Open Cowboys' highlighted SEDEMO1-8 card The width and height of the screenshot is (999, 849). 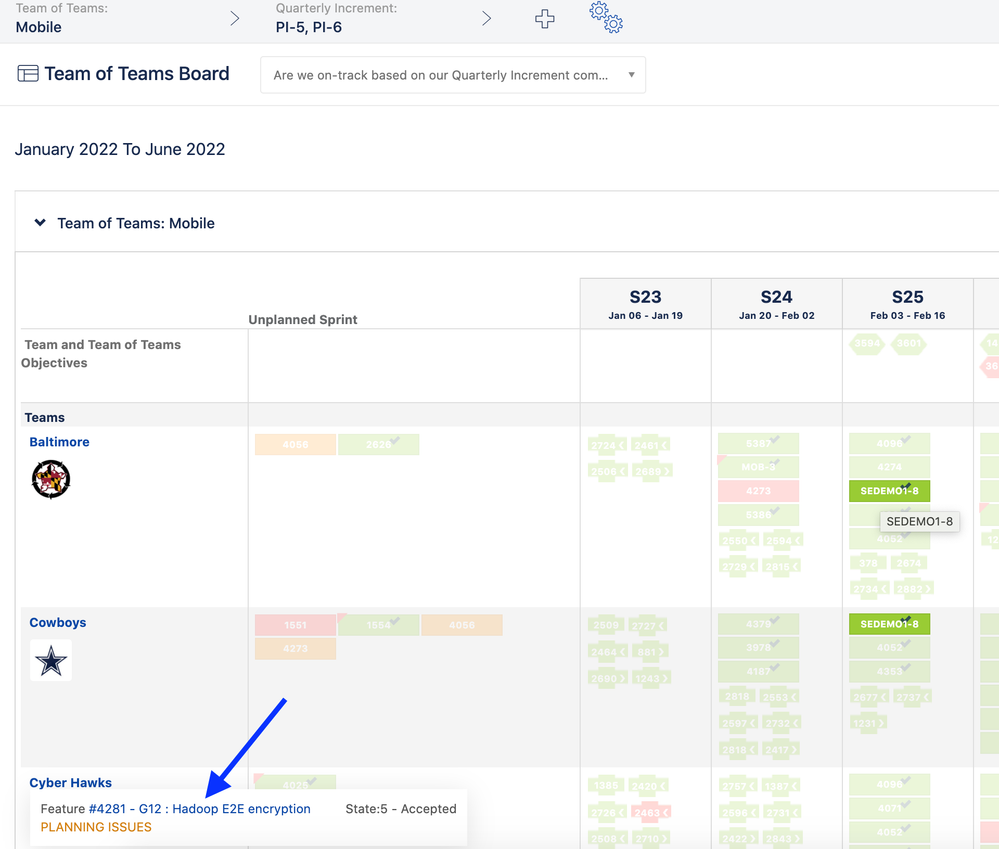(x=889, y=624)
